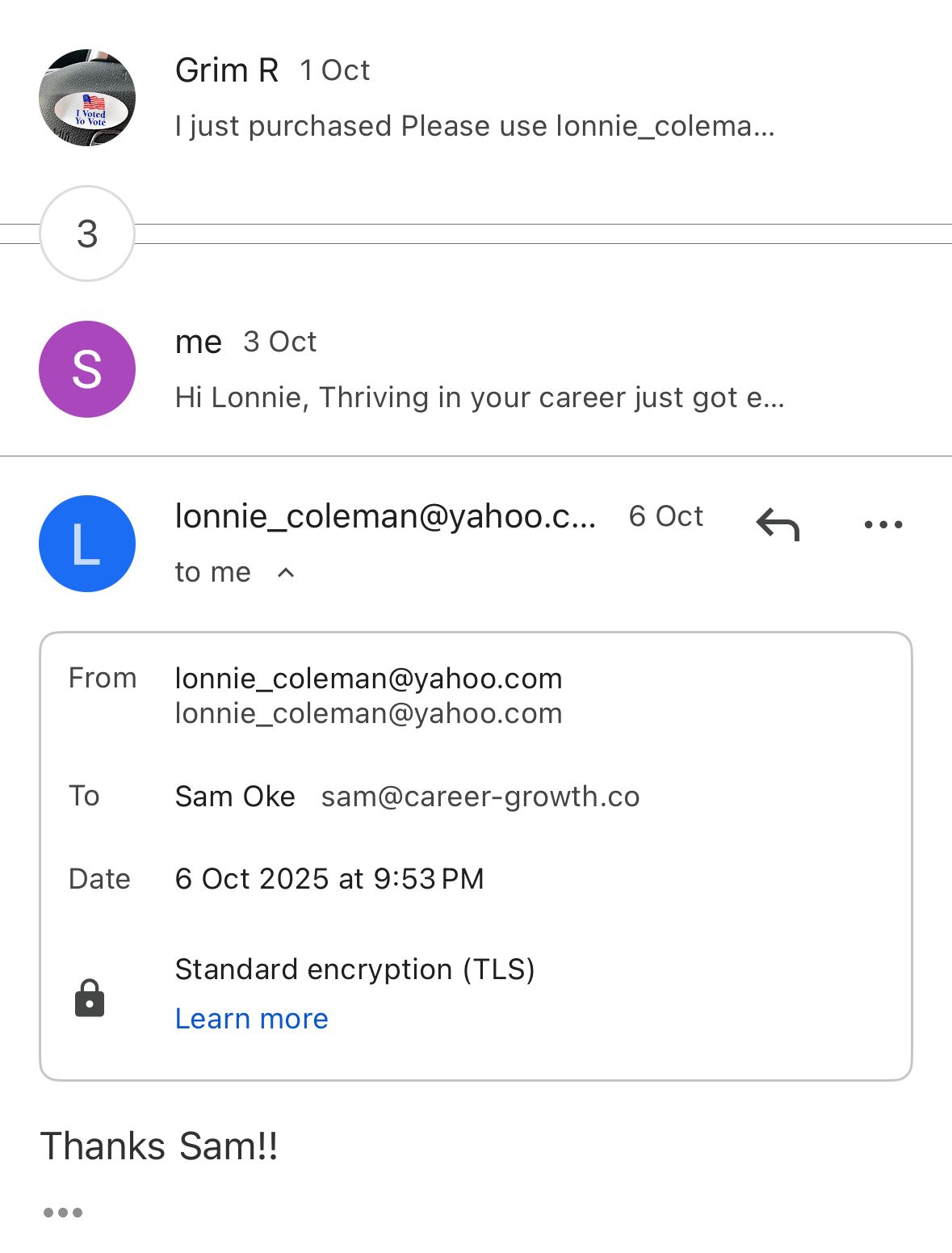Open more options for Lonnie's email
Viewport: 952px width, 1253px height.
(x=883, y=524)
